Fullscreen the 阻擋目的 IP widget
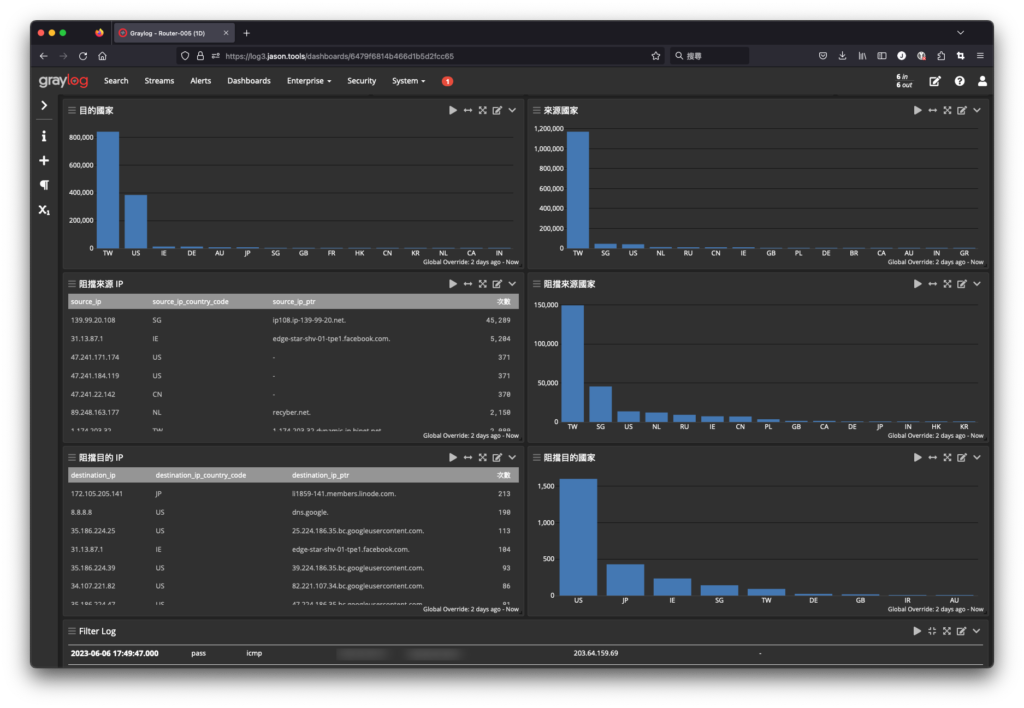1024x708 pixels. pos(483,458)
